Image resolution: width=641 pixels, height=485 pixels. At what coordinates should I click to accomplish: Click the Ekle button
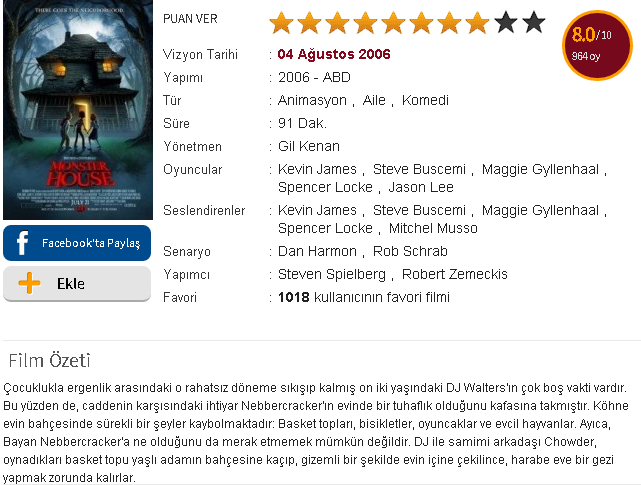click(77, 284)
